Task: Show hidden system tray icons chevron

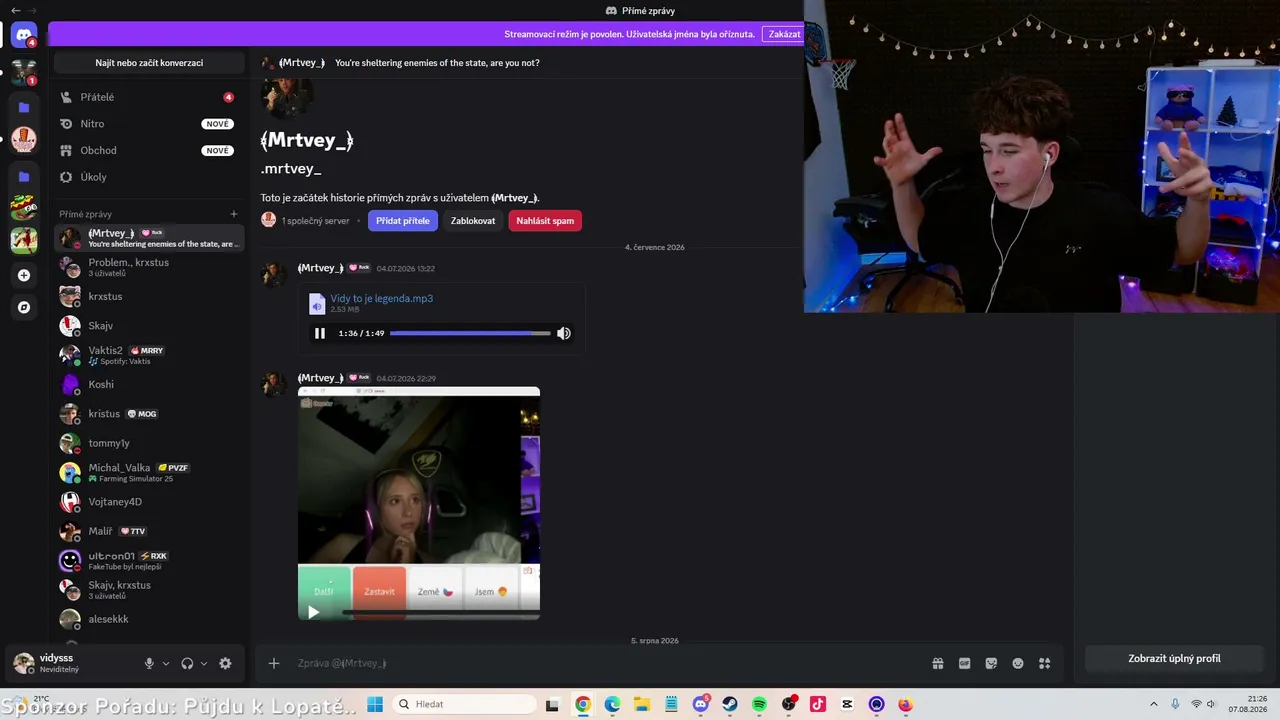Action: click(x=1153, y=704)
